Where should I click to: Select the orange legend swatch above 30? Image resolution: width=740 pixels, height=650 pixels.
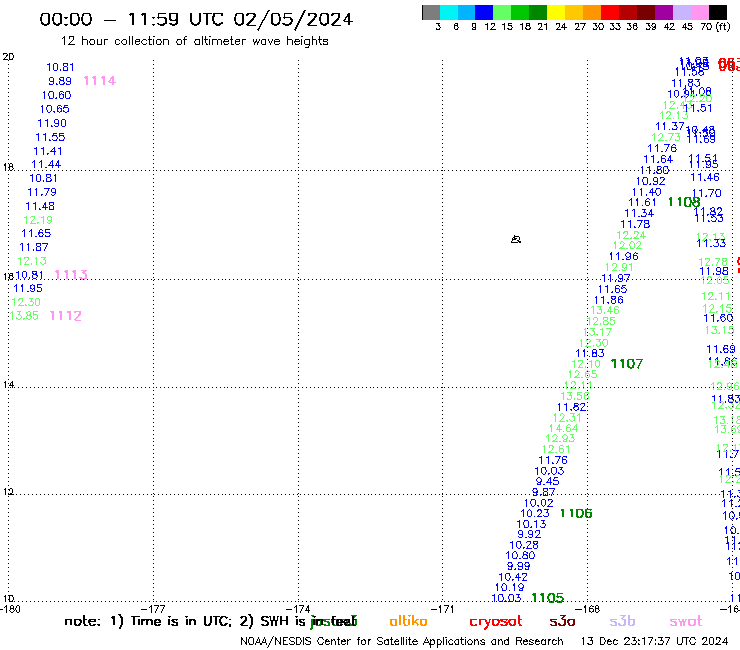592,12
